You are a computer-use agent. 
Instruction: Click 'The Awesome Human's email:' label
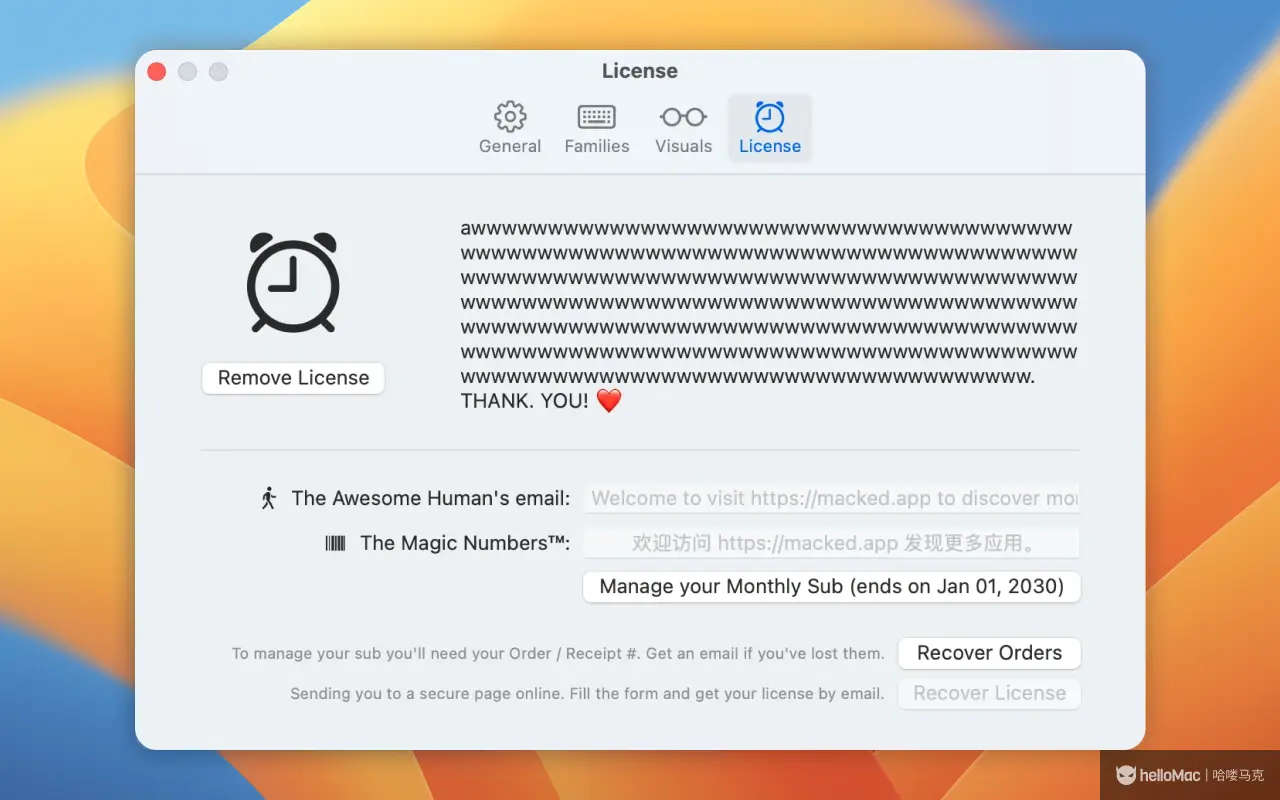(431, 498)
